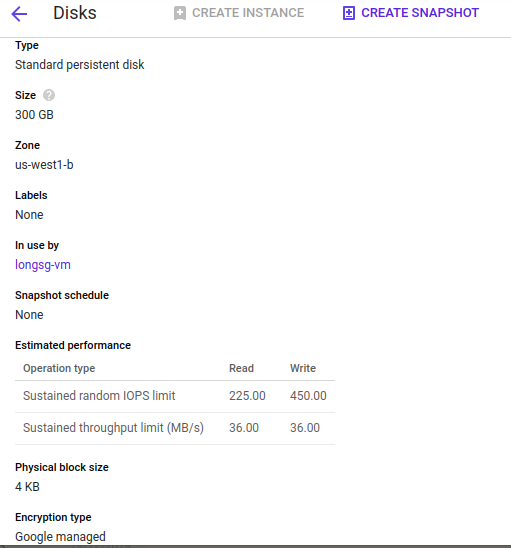Open the longsg-vm instance link
The width and height of the screenshot is (511, 548).
(x=43, y=265)
